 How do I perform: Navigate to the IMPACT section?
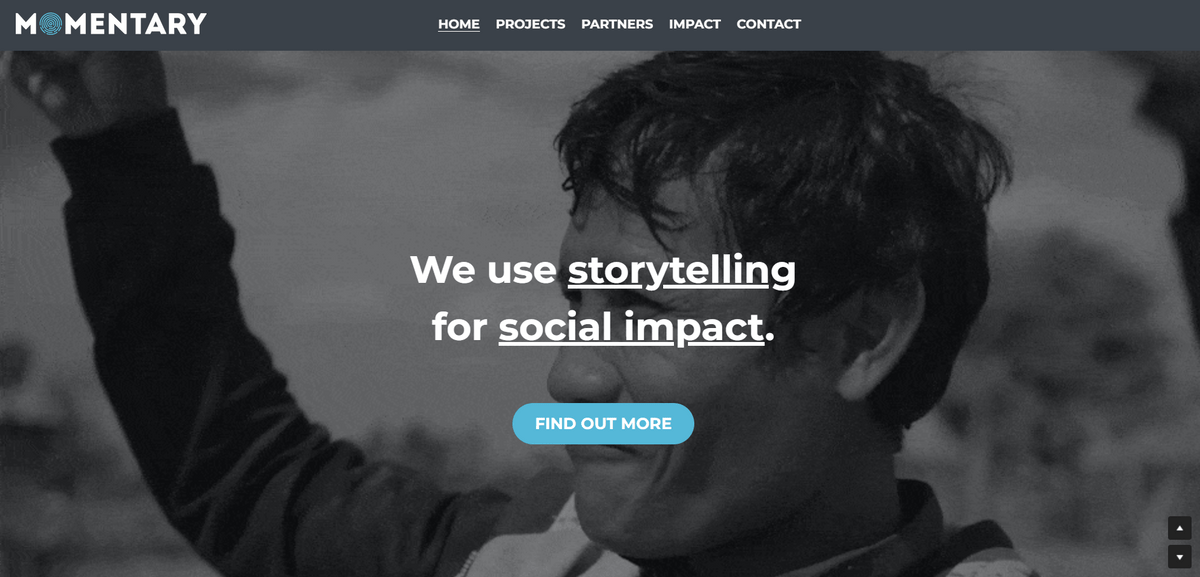pyautogui.click(x=695, y=24)
